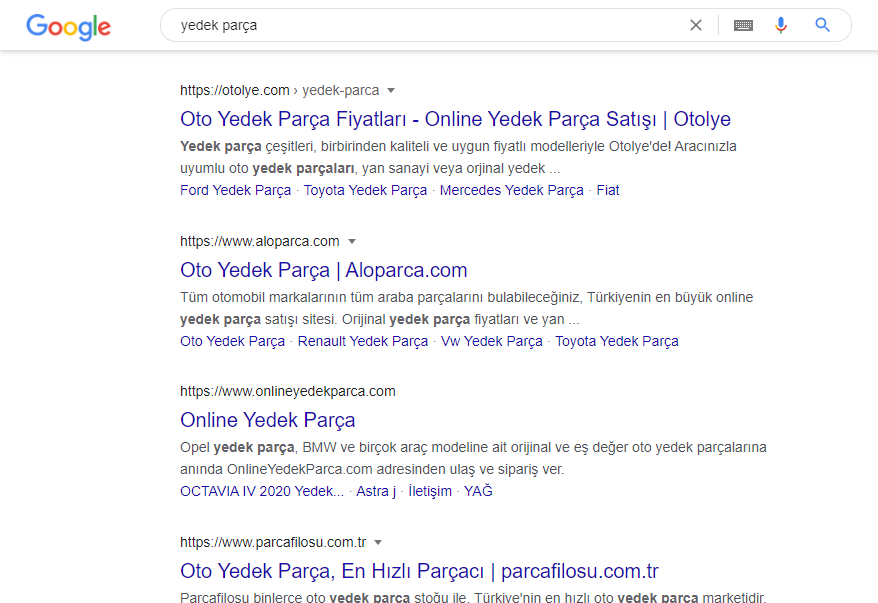Click the Fiat sitelink
Viewport: 878px width, 603px height.
click(607, 190)
